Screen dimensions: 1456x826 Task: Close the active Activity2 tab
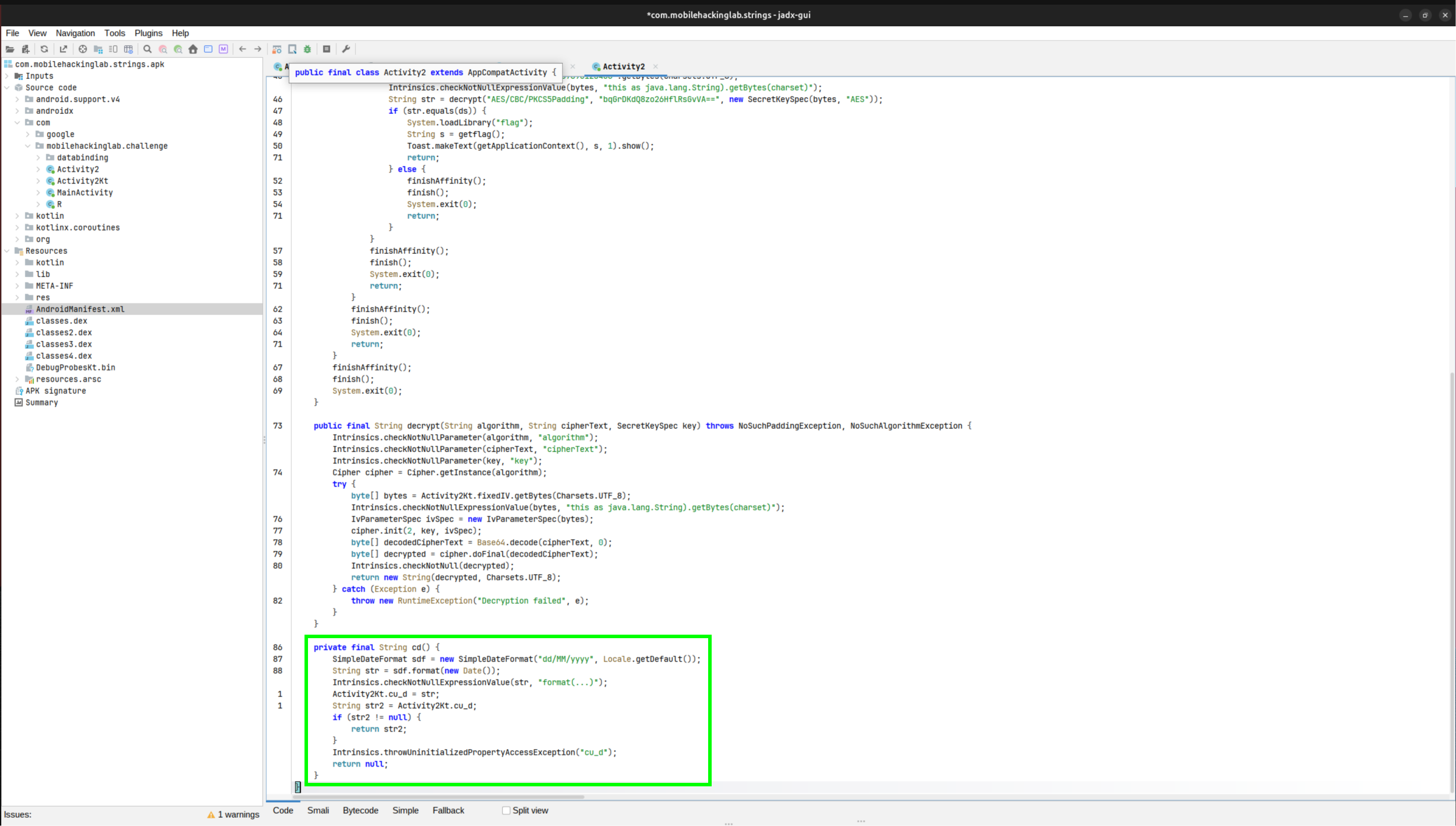(656, 66)
